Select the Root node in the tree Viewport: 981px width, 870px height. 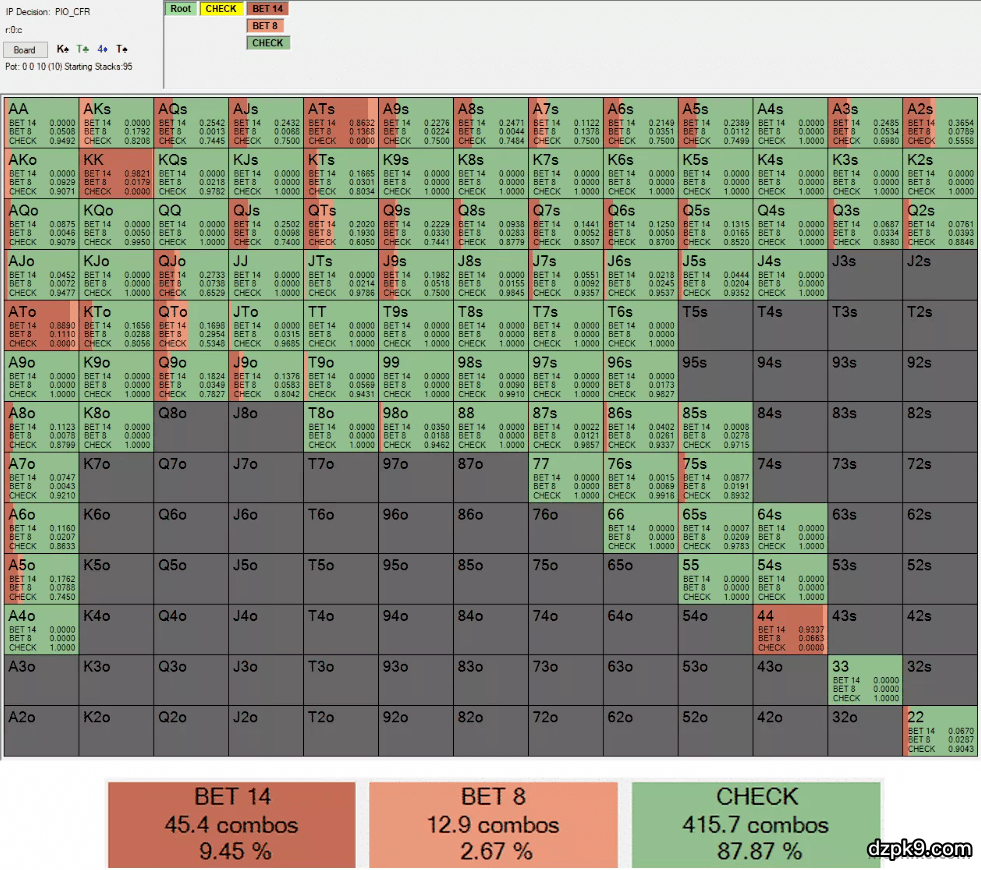181,9
